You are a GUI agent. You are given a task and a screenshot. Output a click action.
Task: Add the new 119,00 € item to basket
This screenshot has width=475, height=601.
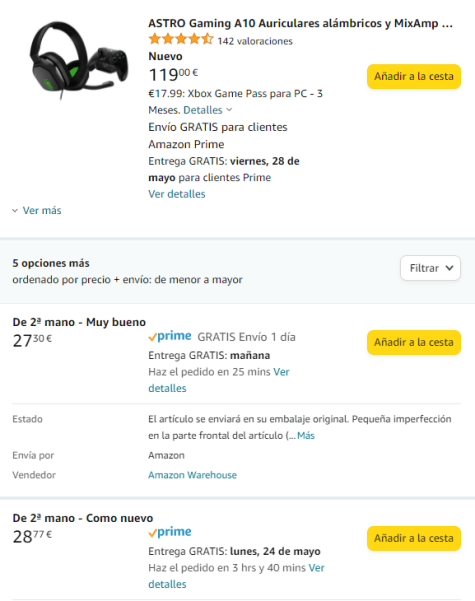(414, 76)
